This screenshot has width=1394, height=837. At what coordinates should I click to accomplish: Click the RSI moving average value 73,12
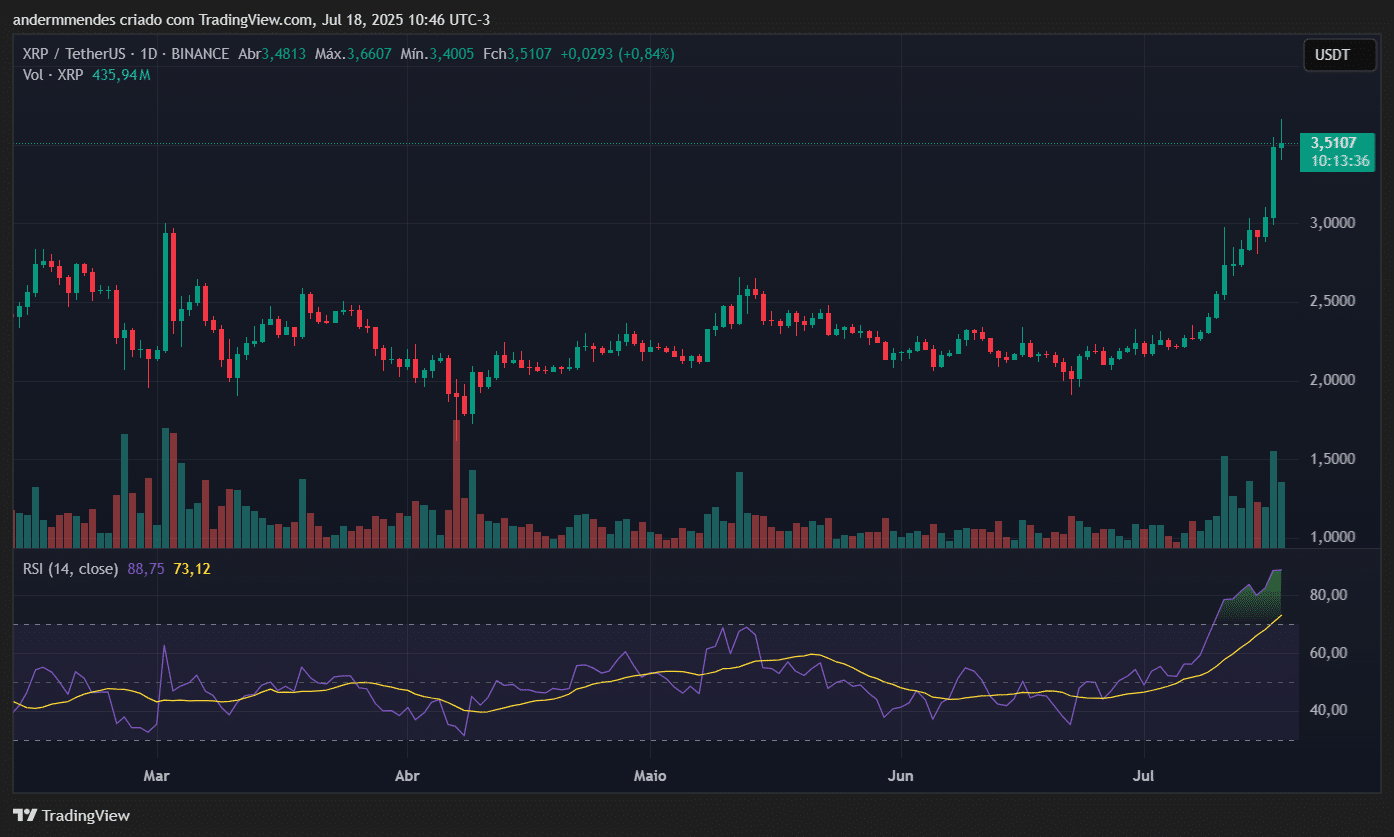[192, 569]
